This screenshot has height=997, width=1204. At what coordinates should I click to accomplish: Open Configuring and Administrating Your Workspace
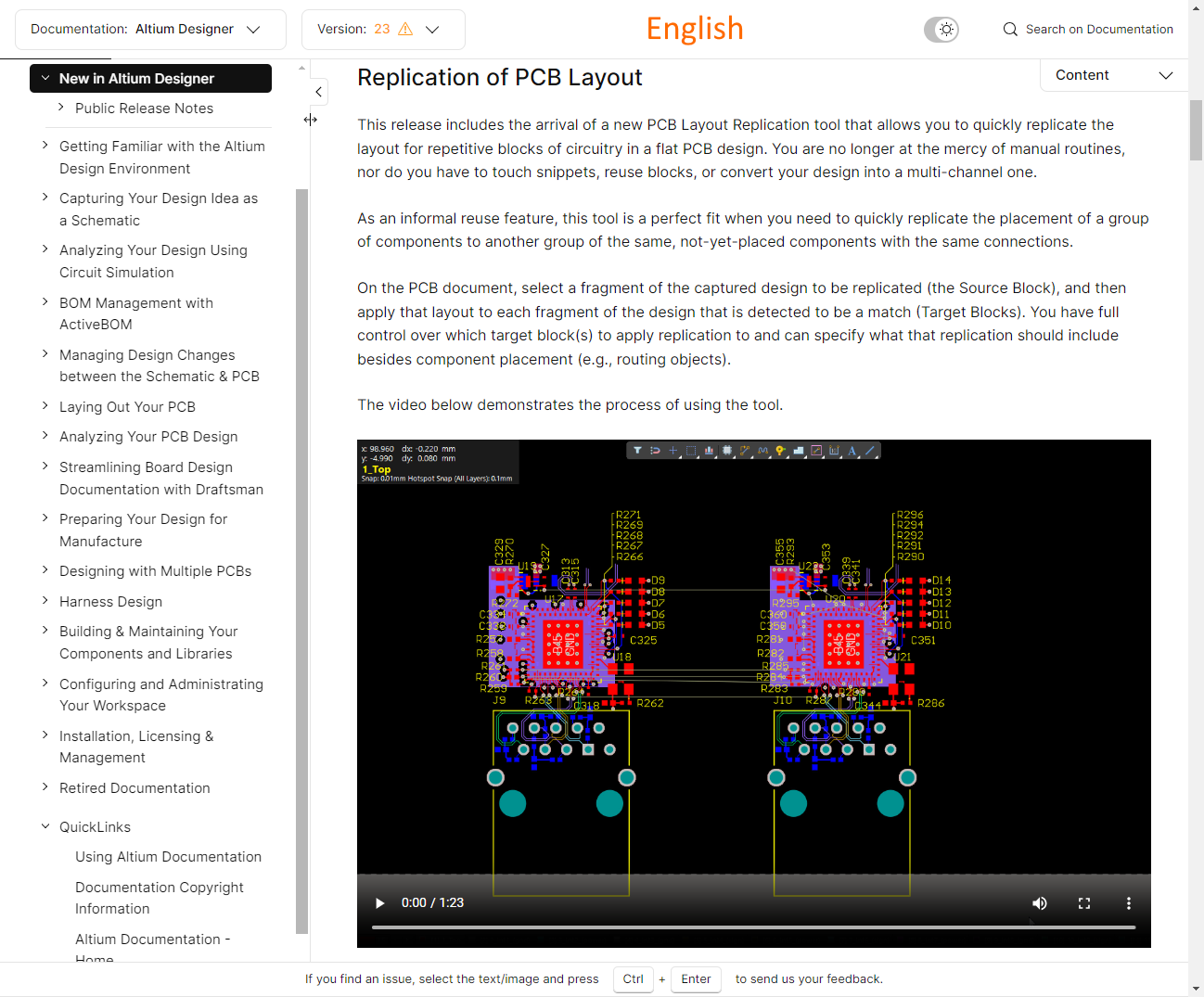click(161, 695)
